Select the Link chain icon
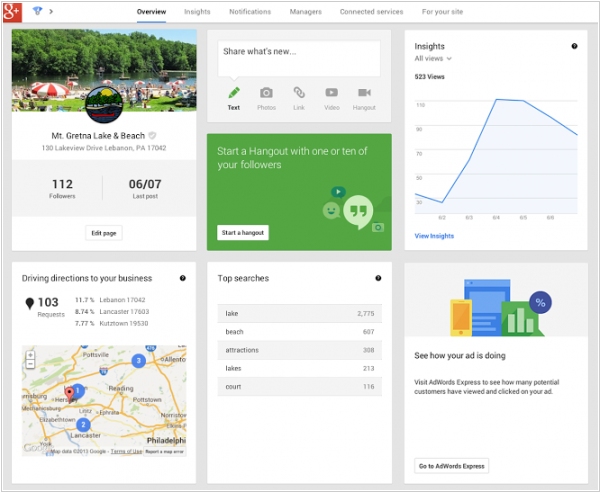This screenshot has height=492, width=600. [x=299, y=93]
